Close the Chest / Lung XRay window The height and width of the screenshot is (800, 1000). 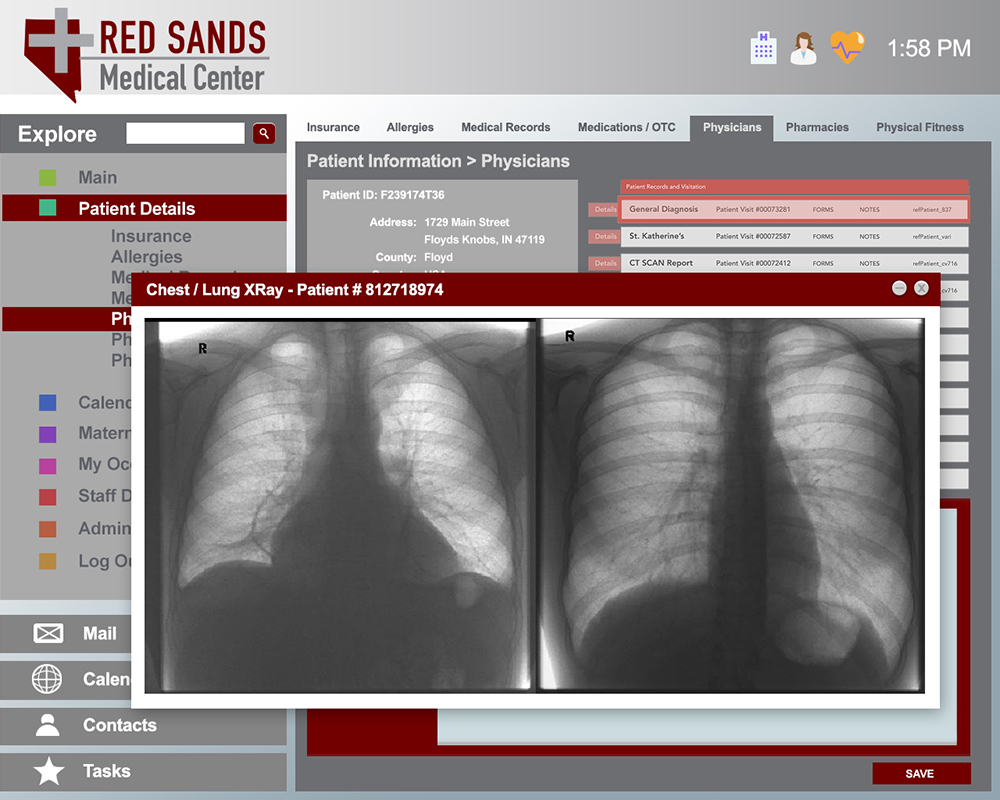(x=921, y=288)
